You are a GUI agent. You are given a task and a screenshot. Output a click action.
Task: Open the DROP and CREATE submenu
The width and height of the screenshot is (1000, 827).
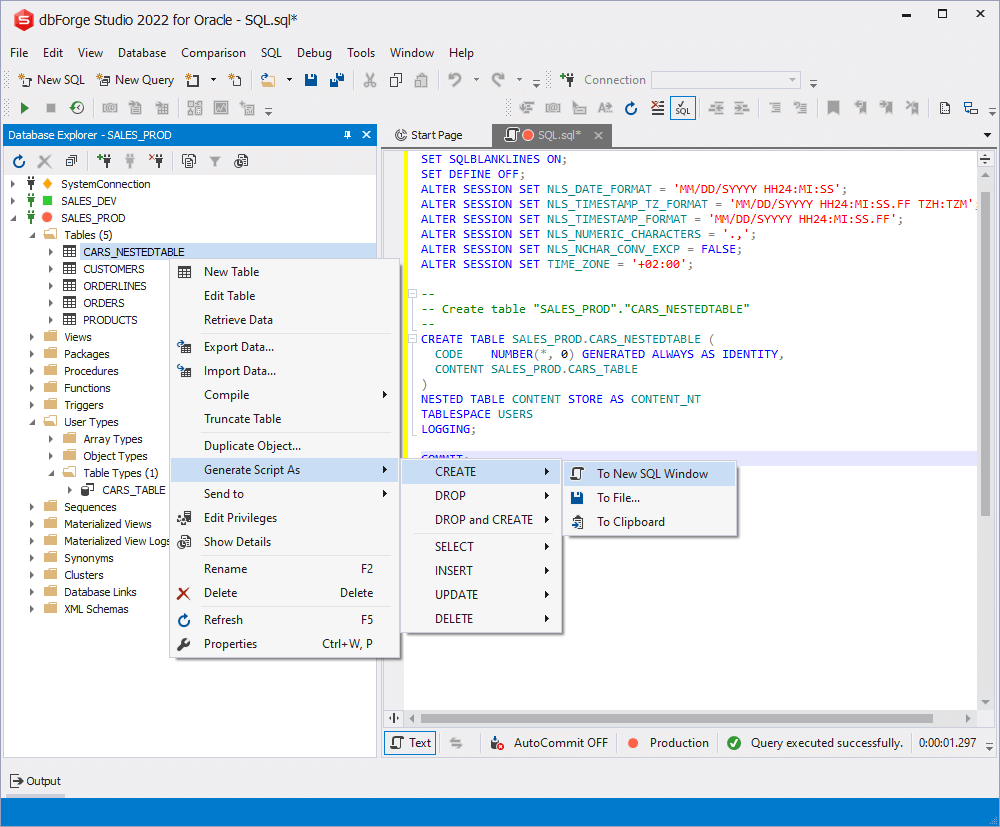(x=483, y=520)
